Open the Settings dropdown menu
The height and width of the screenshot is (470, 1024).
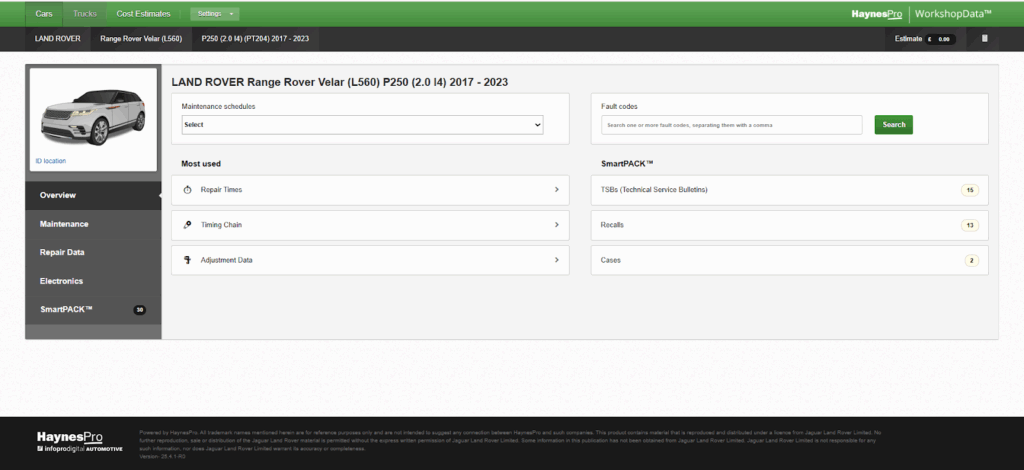click(214, 14)
